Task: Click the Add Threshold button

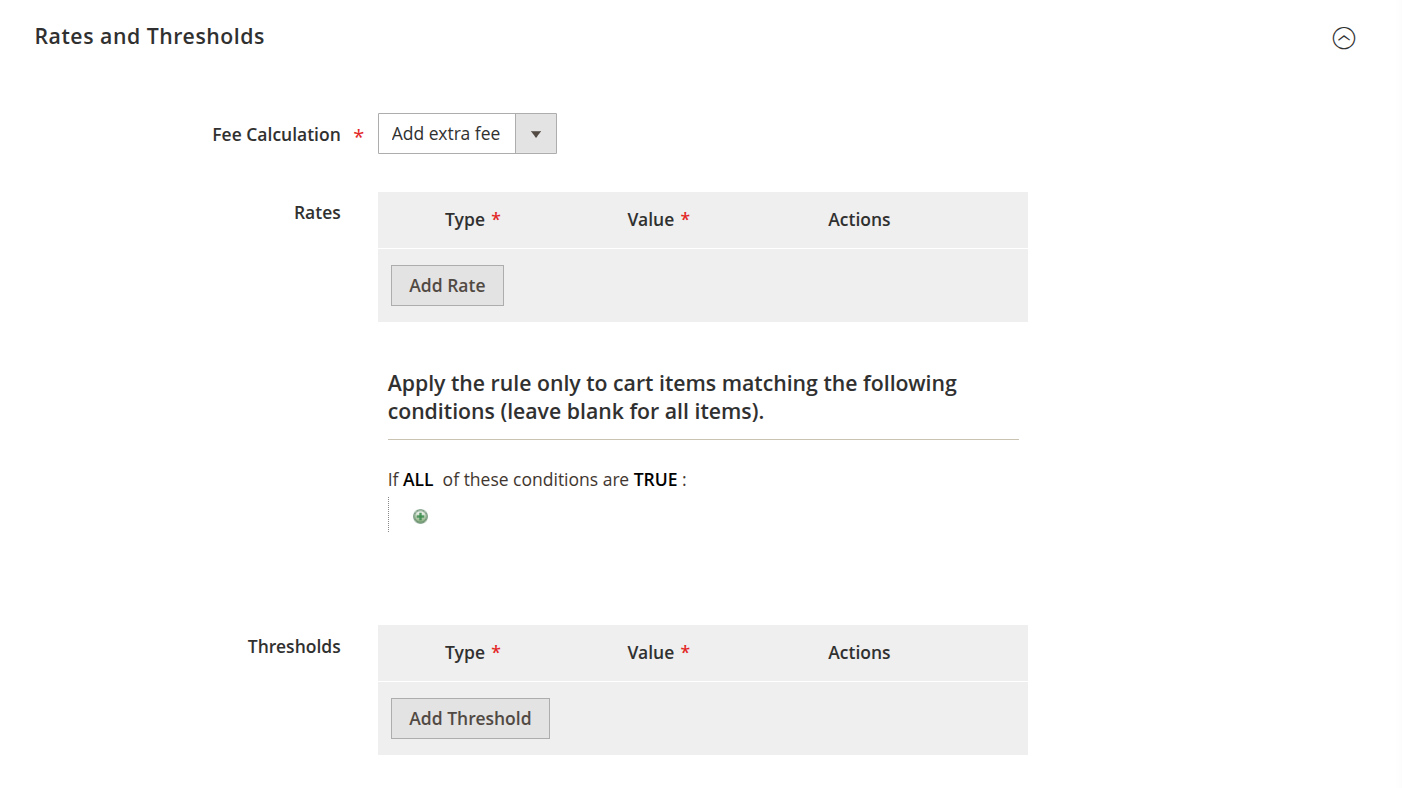Action: coord(470,718)
